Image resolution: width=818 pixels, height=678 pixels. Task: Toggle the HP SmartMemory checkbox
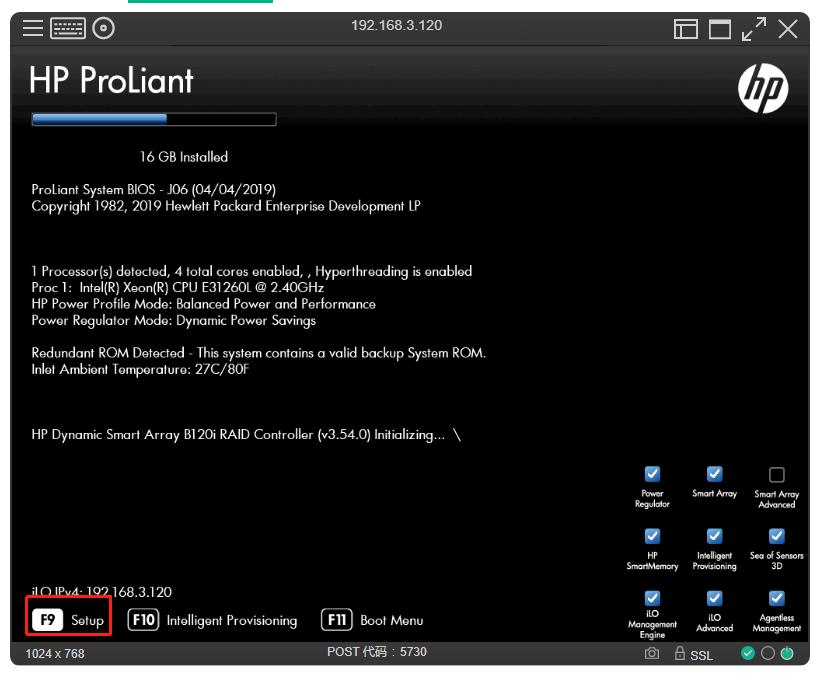[x=652, y=536]
